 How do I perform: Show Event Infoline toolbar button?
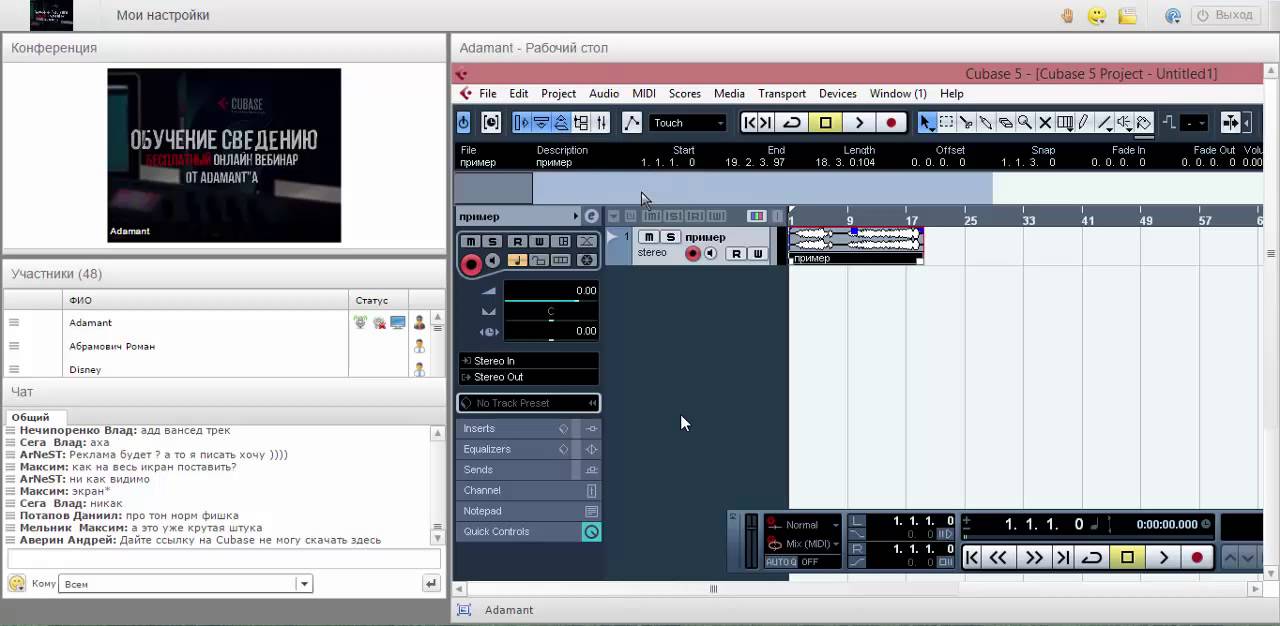(x=541, y=122)
